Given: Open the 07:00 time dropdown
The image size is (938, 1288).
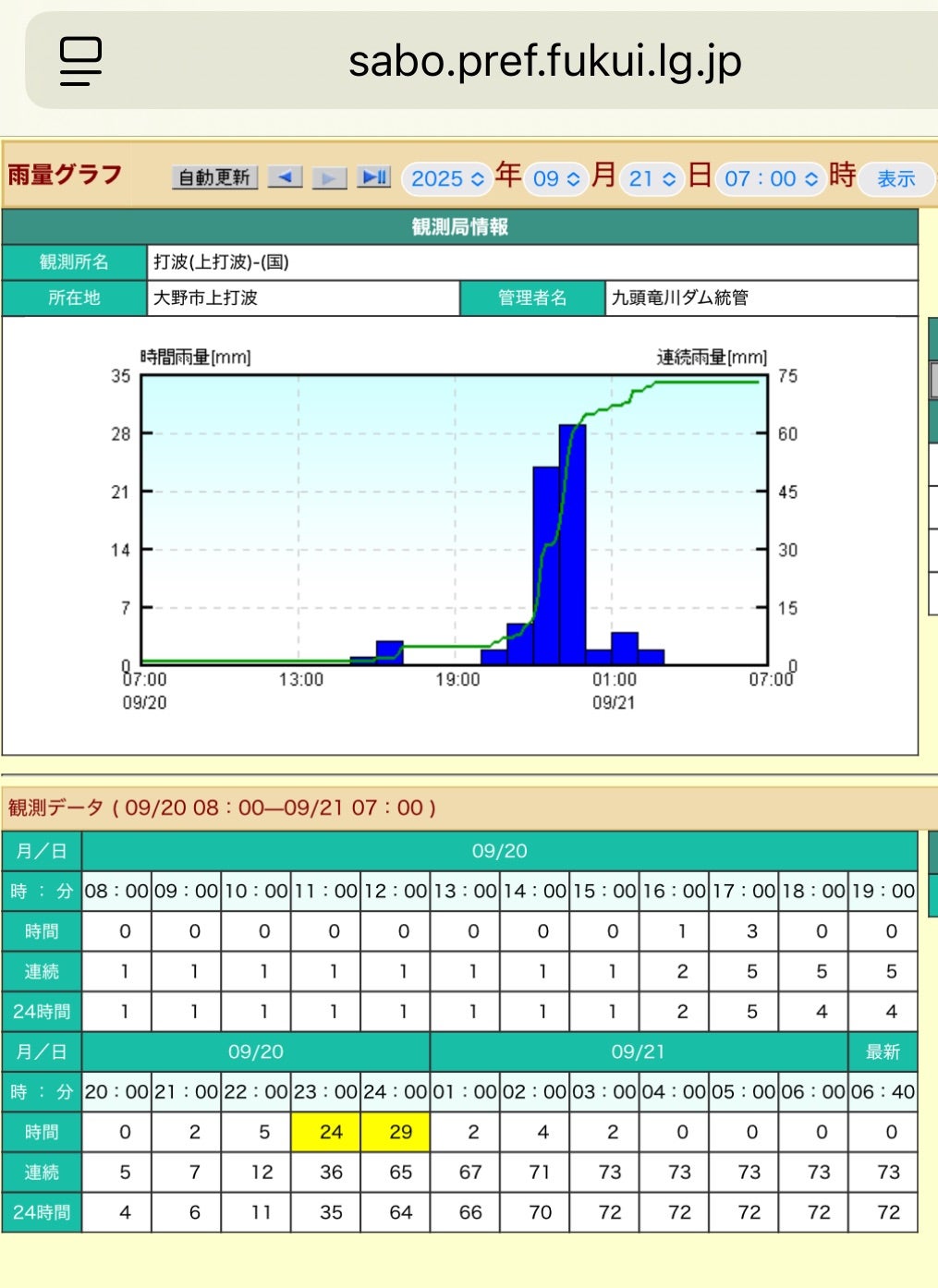Looking at the screenshot, I should point(771,178).
